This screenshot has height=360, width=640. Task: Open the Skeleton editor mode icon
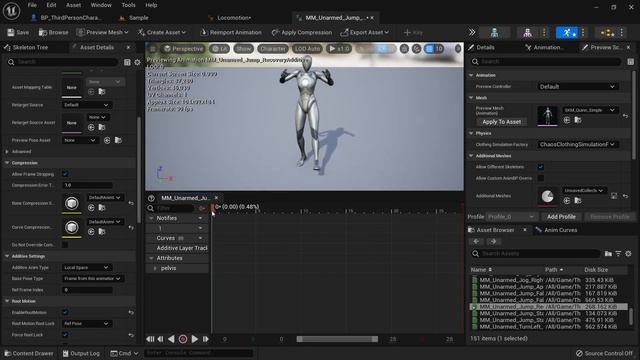494,32
